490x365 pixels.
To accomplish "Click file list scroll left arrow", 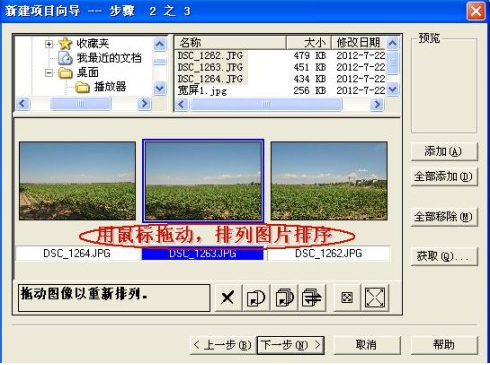I will pyautogui.click(x=182, y=104).
